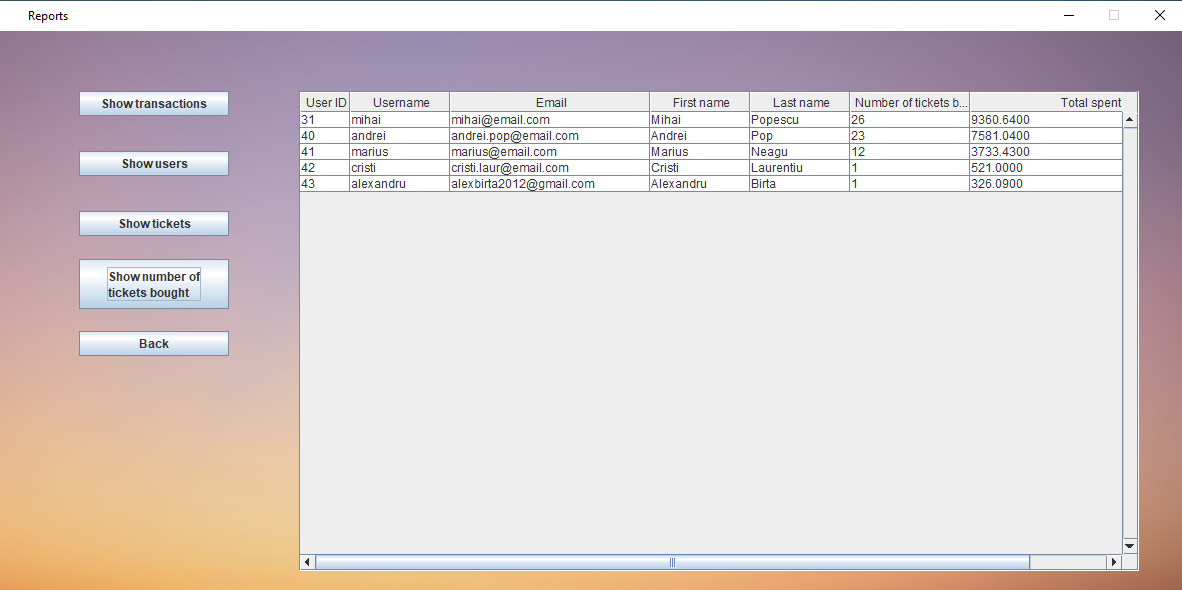Select first name cell Marius
The width and height of the screenshot is (1182, 590).
coord(700,151)
